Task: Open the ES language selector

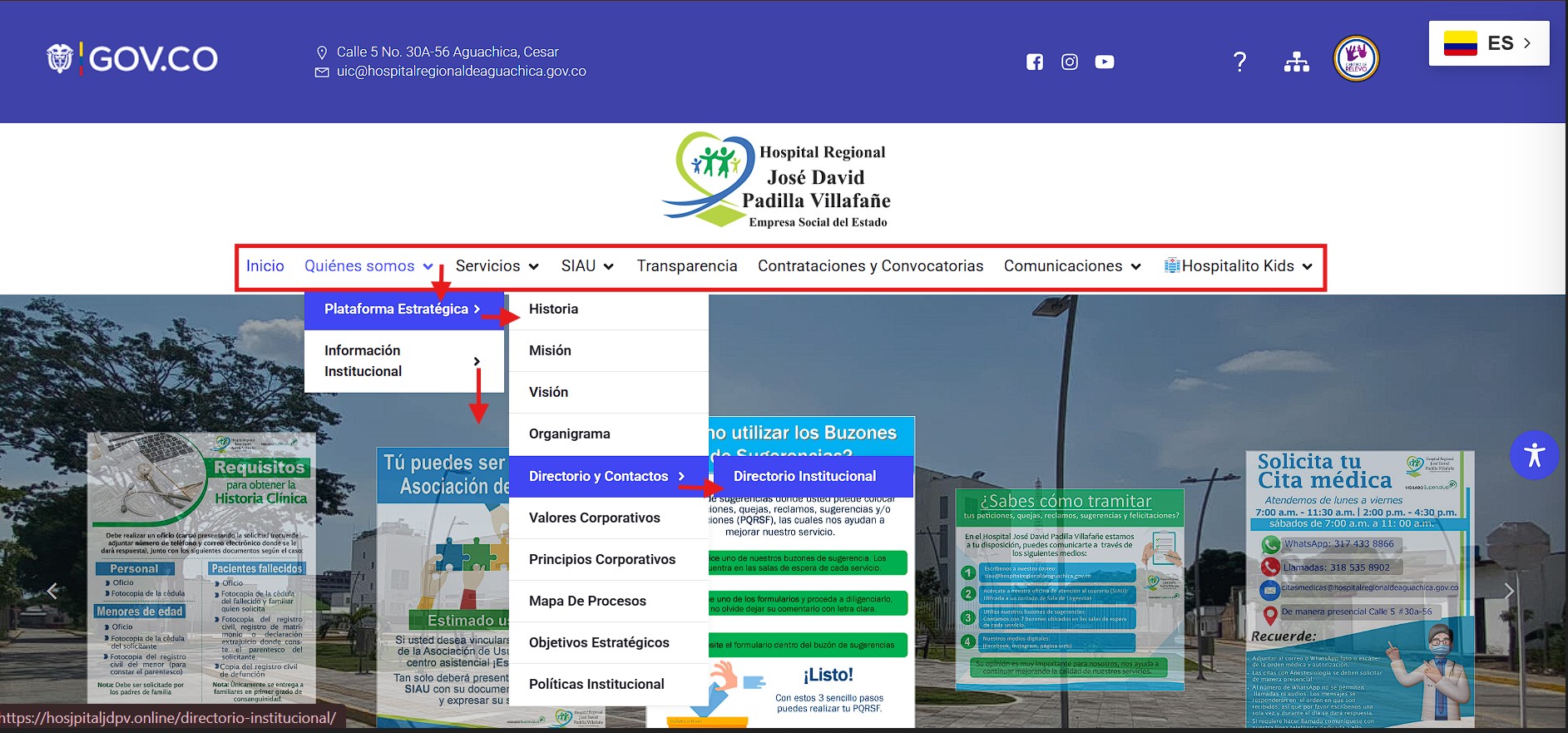Action: [x=1488, y=43]
